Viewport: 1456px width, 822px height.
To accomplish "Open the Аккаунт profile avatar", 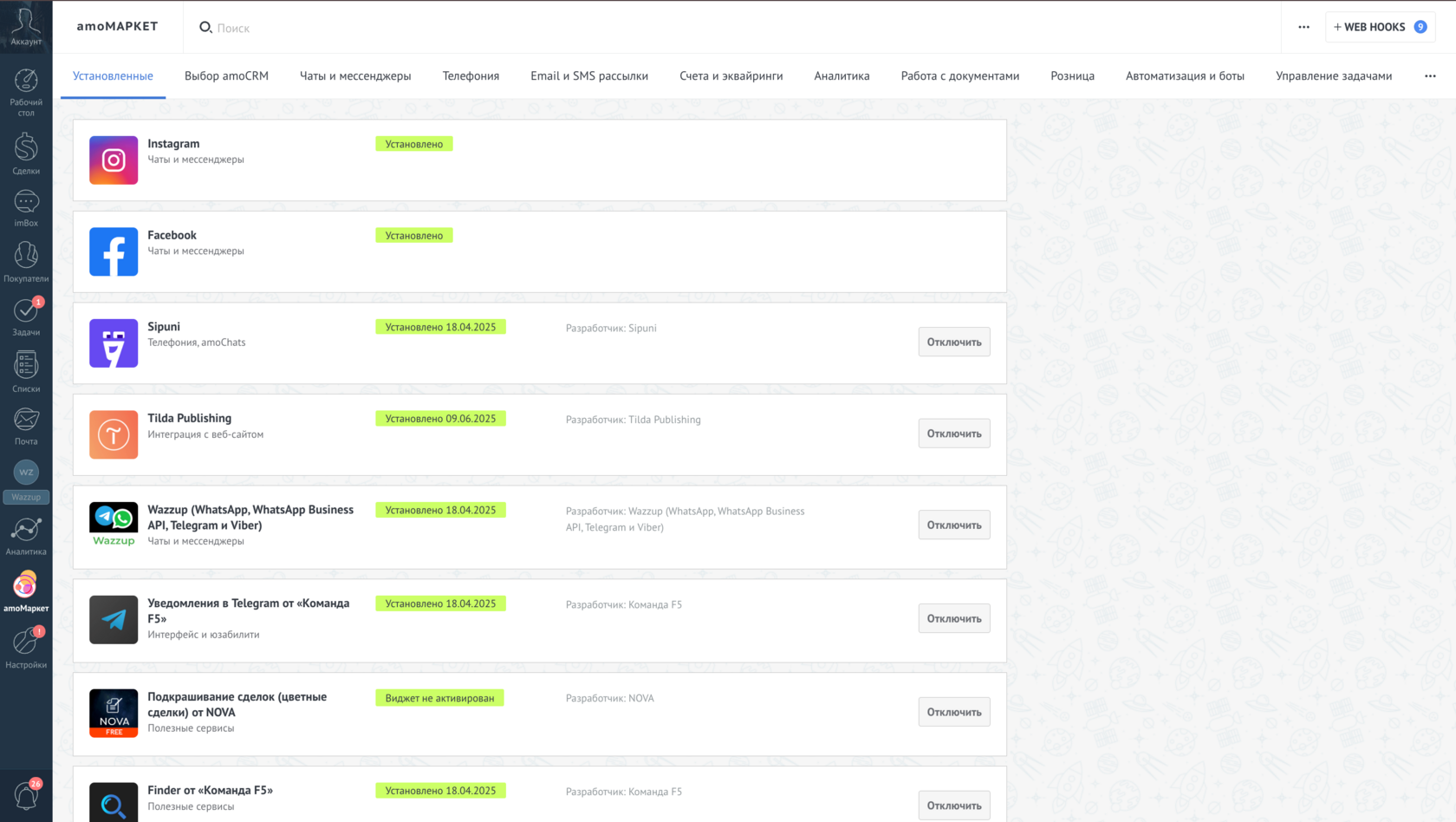I will pos(26,26).
